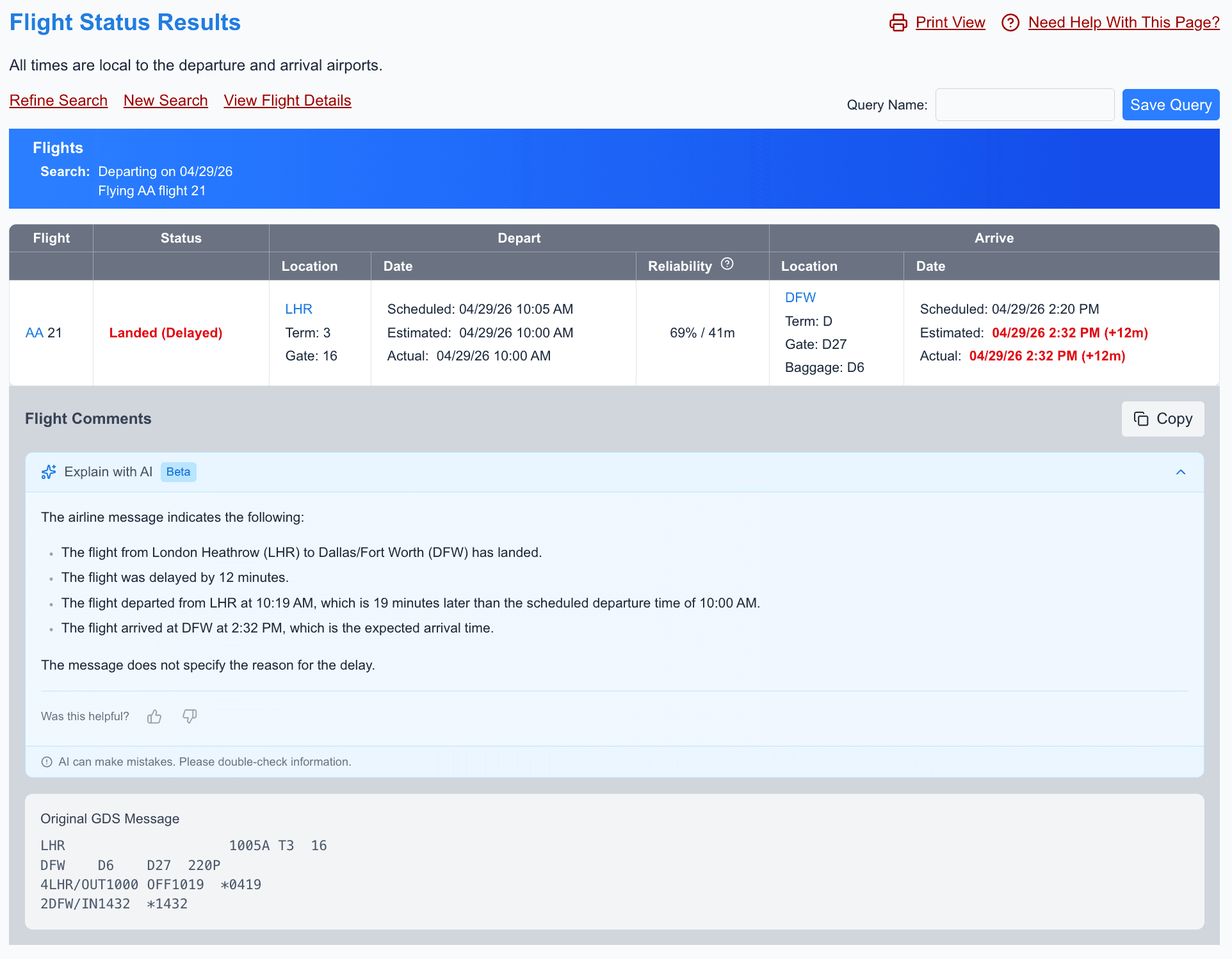Click the 'delayed by 12 minutes' bullet
This screenshot has width=1232, height=959.
[175, 577]
